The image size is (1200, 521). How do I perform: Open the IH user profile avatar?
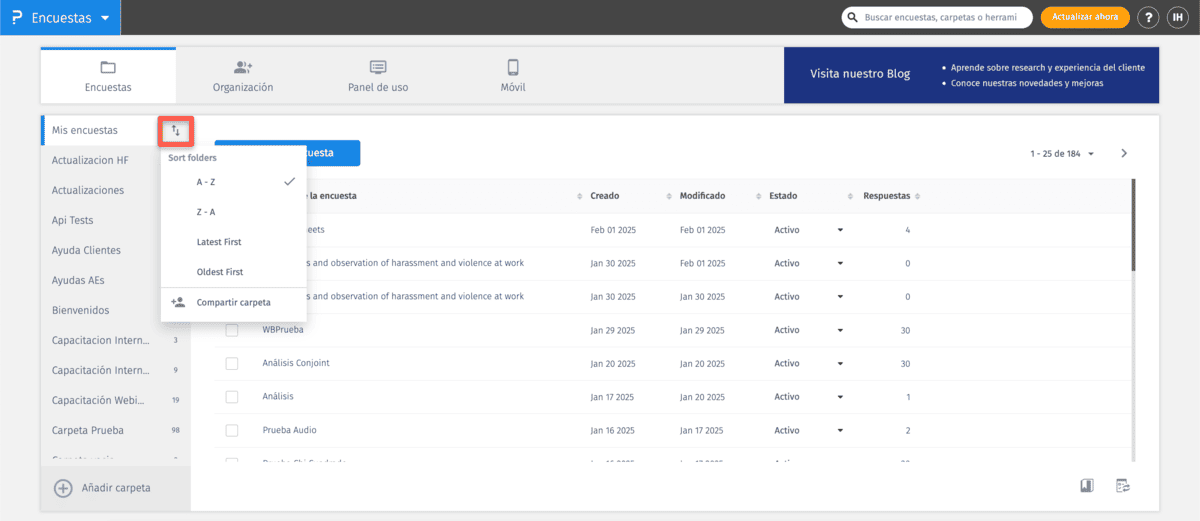click(x=1178, y=18)
